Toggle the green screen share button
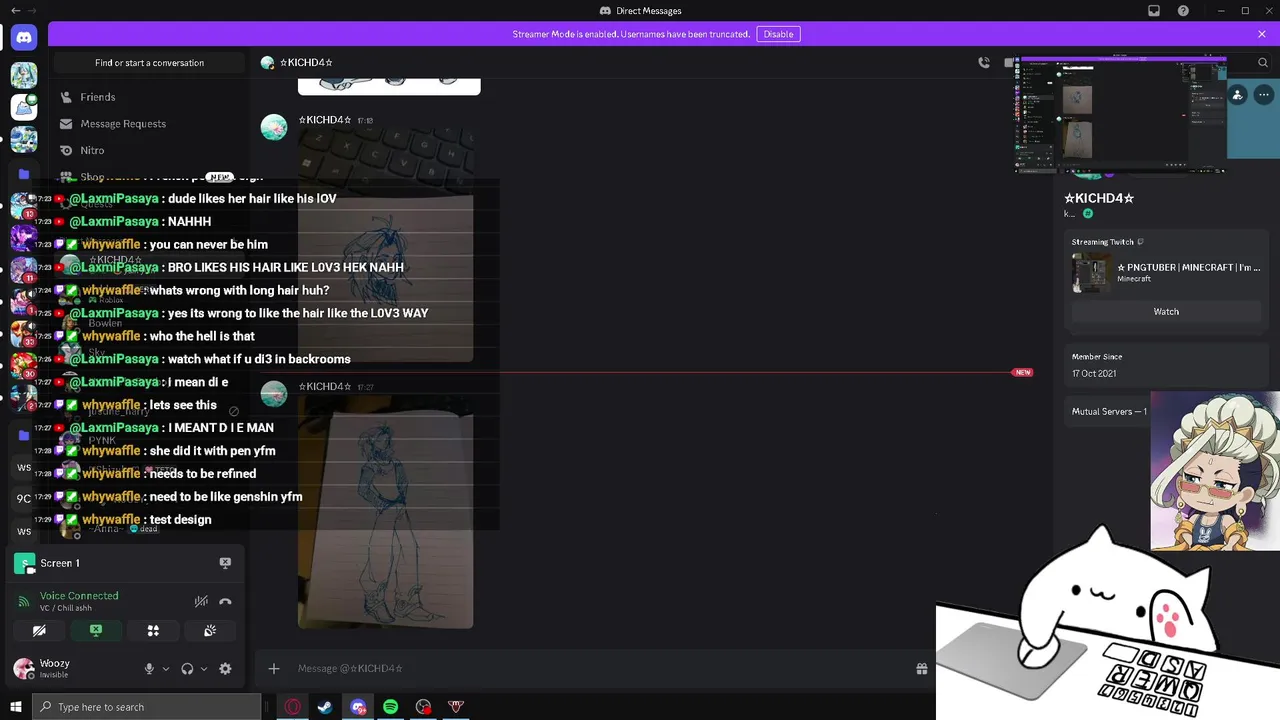The height and width of the screenshot is (720, 1280). pos(96,631)
